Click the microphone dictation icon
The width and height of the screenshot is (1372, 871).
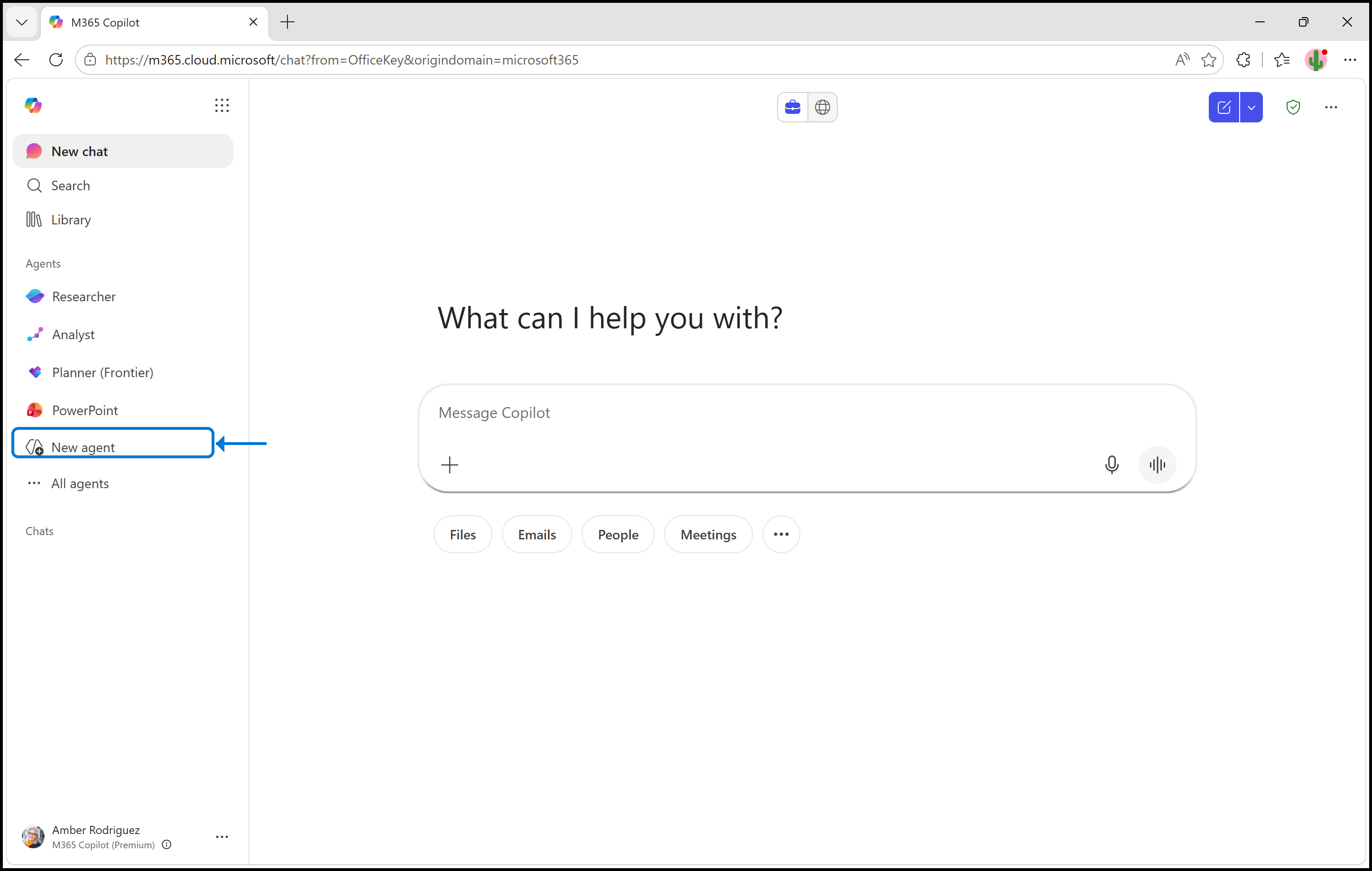1111,465
